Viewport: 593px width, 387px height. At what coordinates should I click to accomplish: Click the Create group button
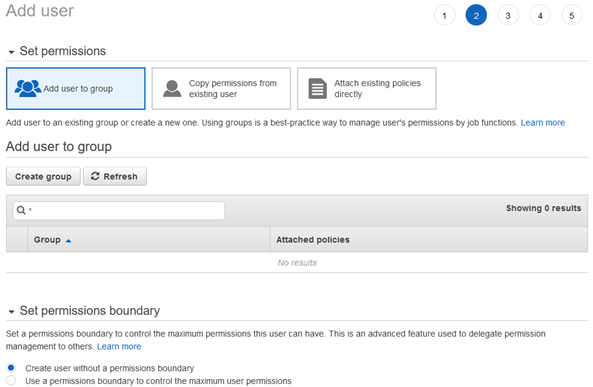coord(43,176)
